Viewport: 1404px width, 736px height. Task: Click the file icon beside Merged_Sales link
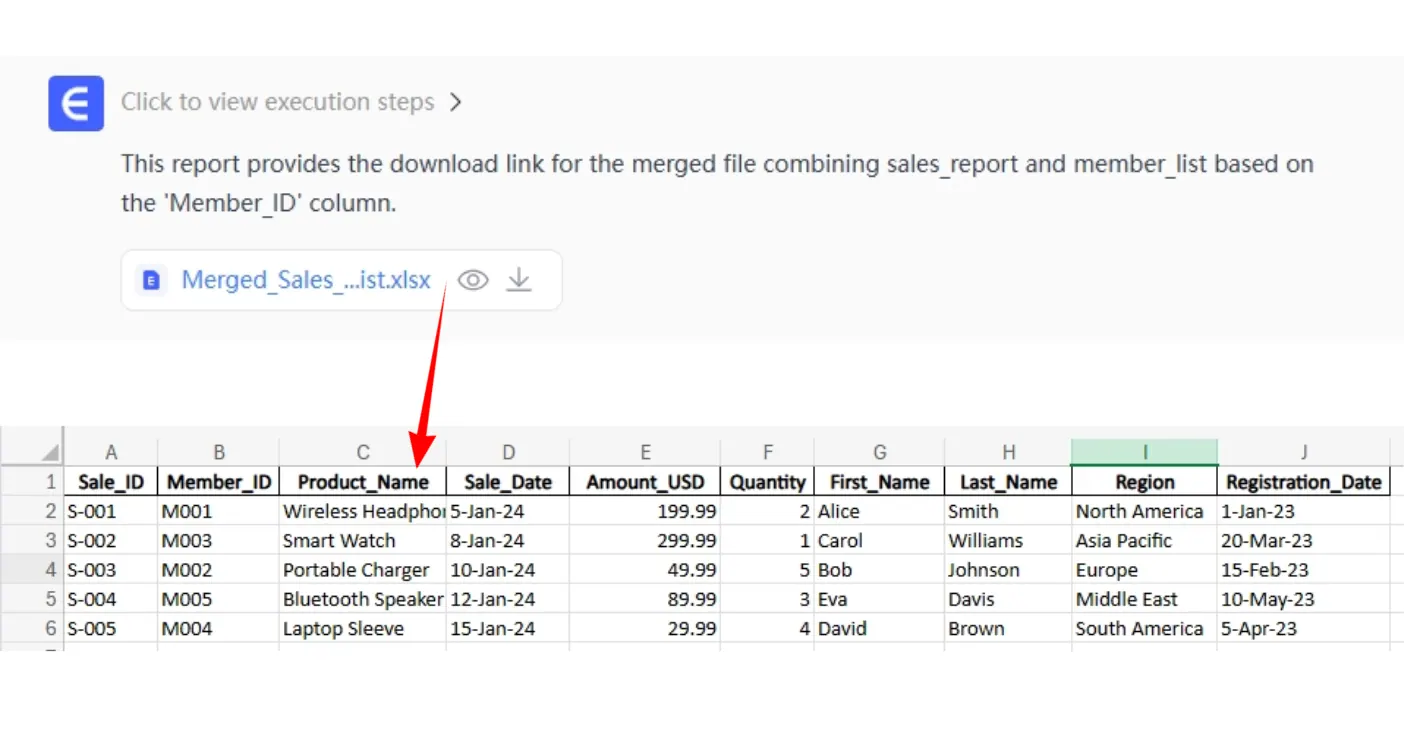(151, 280)
